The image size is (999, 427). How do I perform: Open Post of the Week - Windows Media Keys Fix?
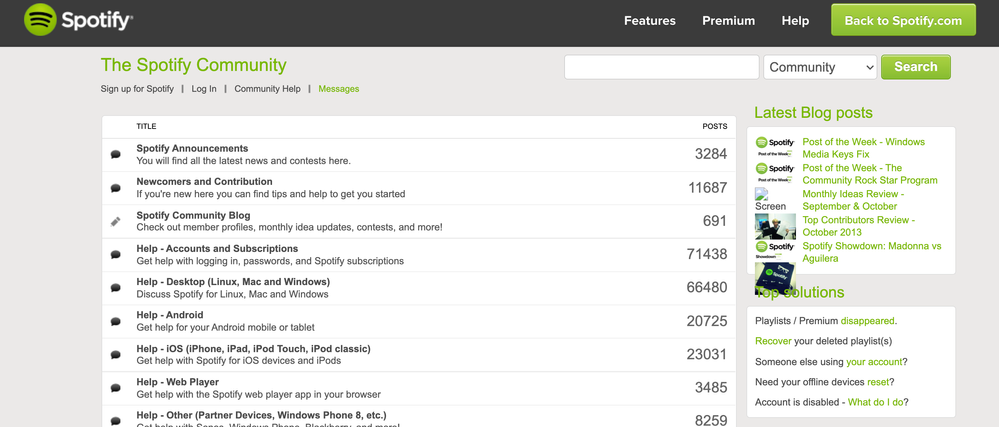tap(863, 148)
